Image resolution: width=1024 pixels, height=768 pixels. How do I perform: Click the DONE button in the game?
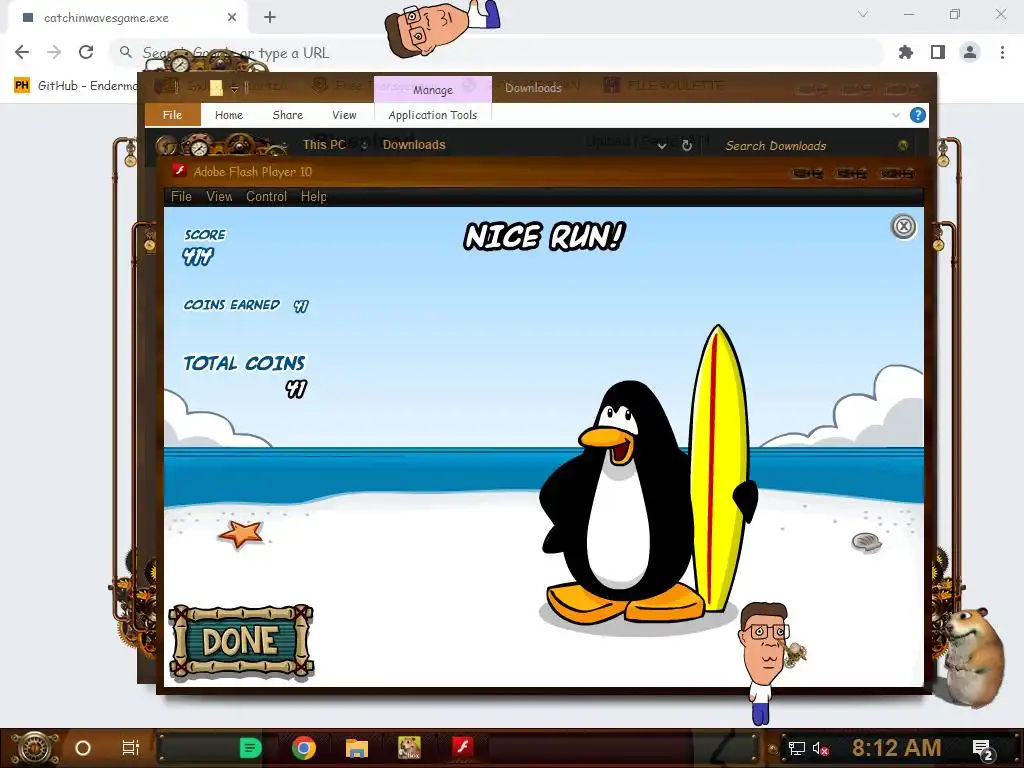coord(241,641)
